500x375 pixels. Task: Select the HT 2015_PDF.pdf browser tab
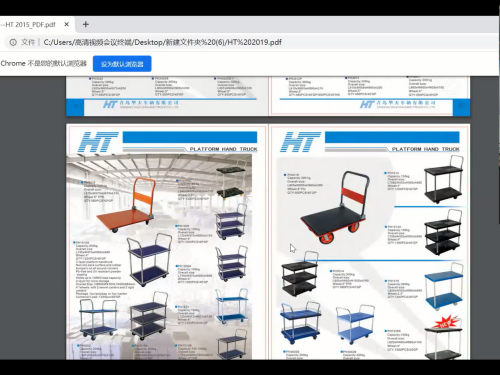pyautogui.click(x=31, y=24)
